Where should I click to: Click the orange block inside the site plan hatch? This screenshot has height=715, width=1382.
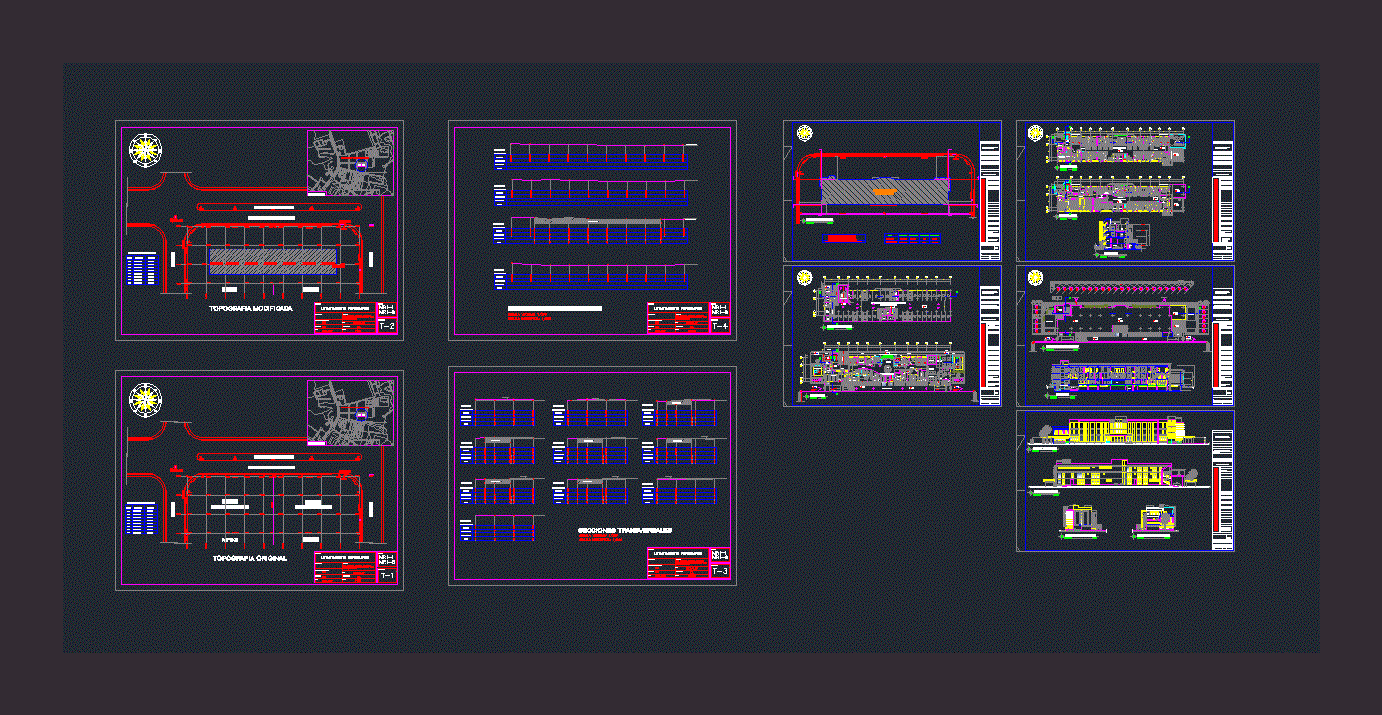tap(885, 190)
